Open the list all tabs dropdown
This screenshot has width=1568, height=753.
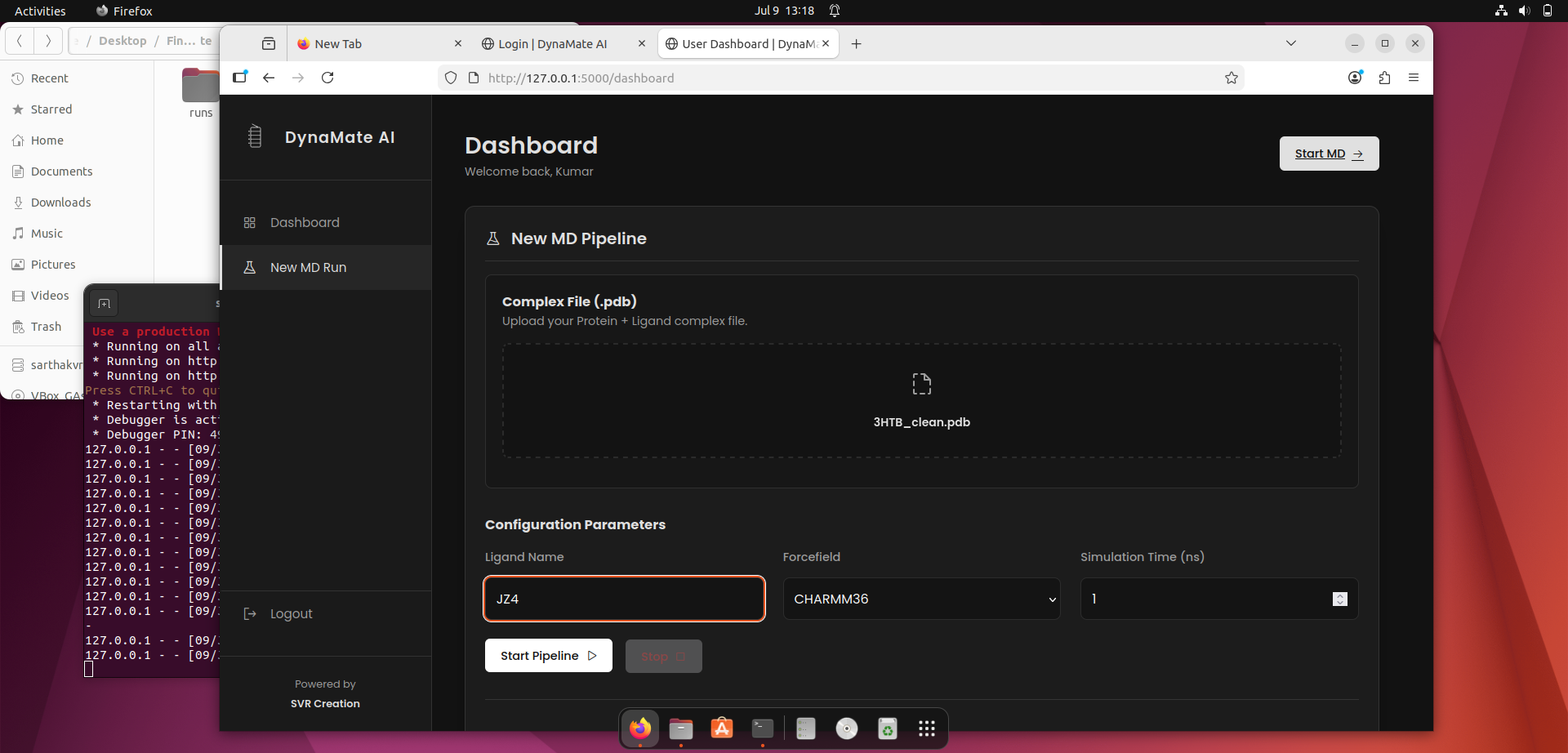click(x=1291, y=43)
